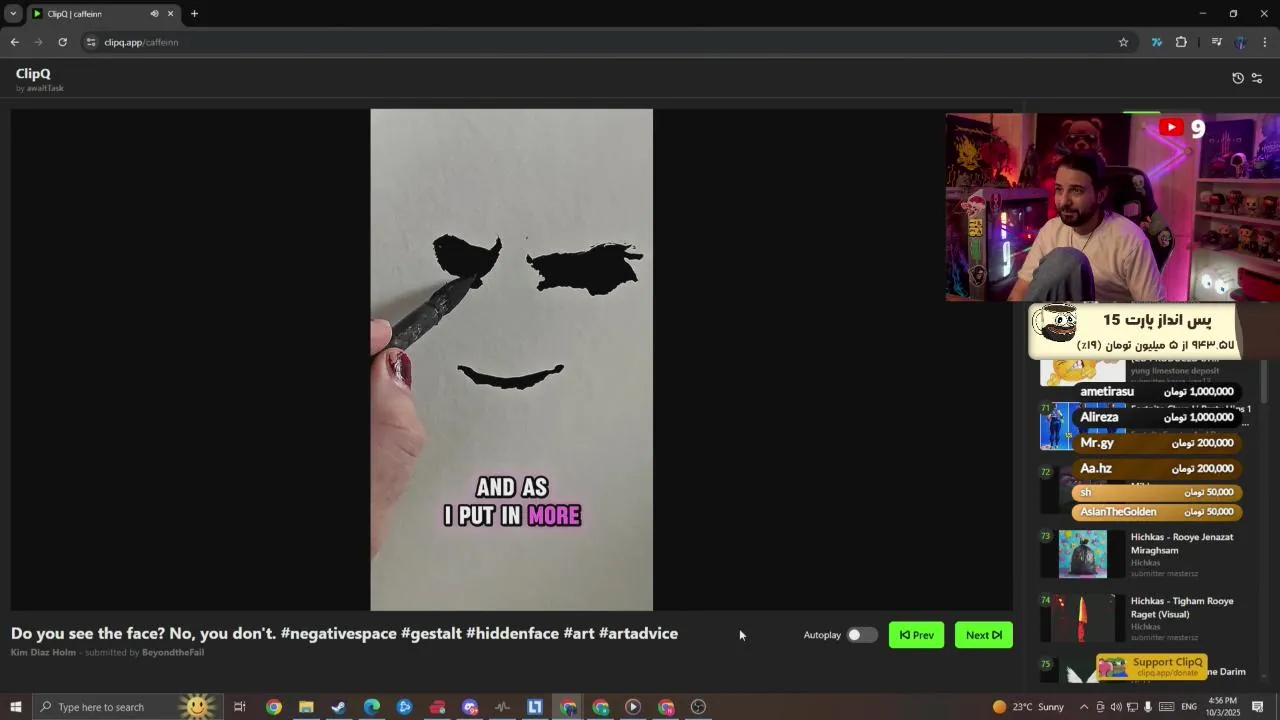Open media controls icon in Chrome toolbar
This screenshot has height=720, width=1280.
click(1216, 42)
